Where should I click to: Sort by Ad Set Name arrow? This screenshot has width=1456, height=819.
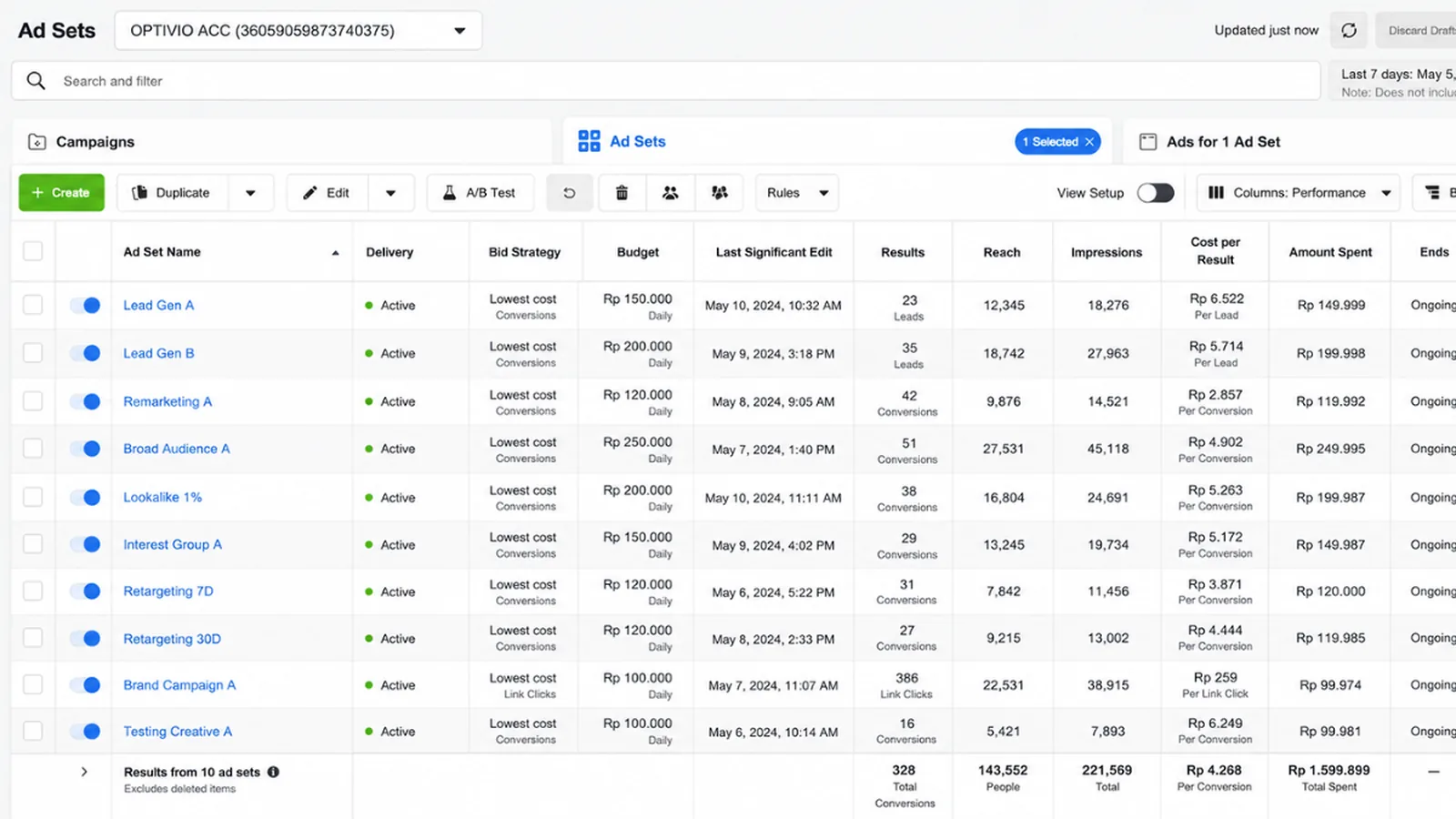[x=335, y=253]
